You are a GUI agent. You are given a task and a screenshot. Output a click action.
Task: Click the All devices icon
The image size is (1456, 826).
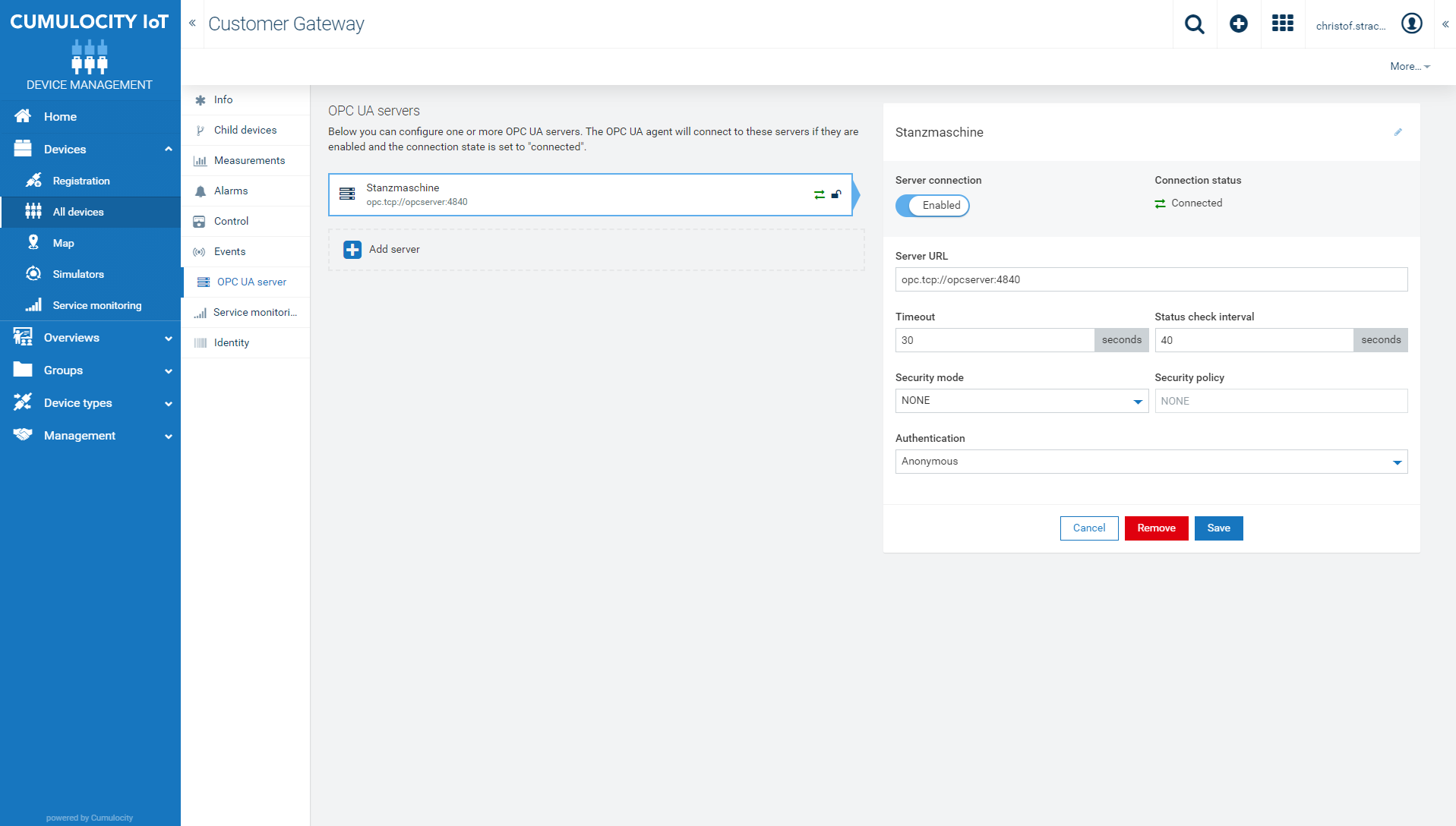(33, 212)
